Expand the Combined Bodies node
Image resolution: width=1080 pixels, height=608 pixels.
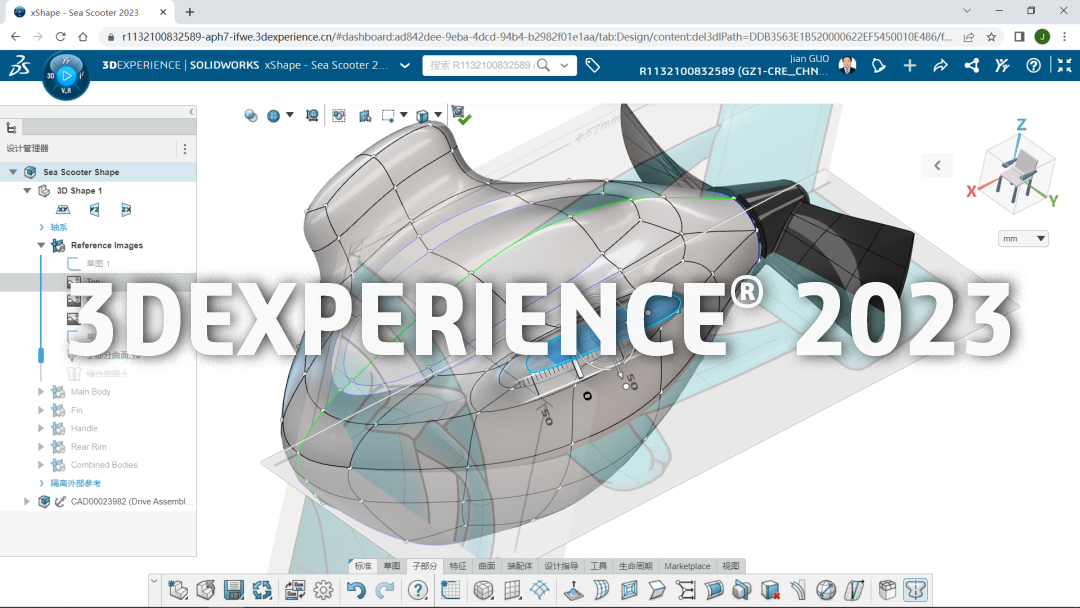41,465
